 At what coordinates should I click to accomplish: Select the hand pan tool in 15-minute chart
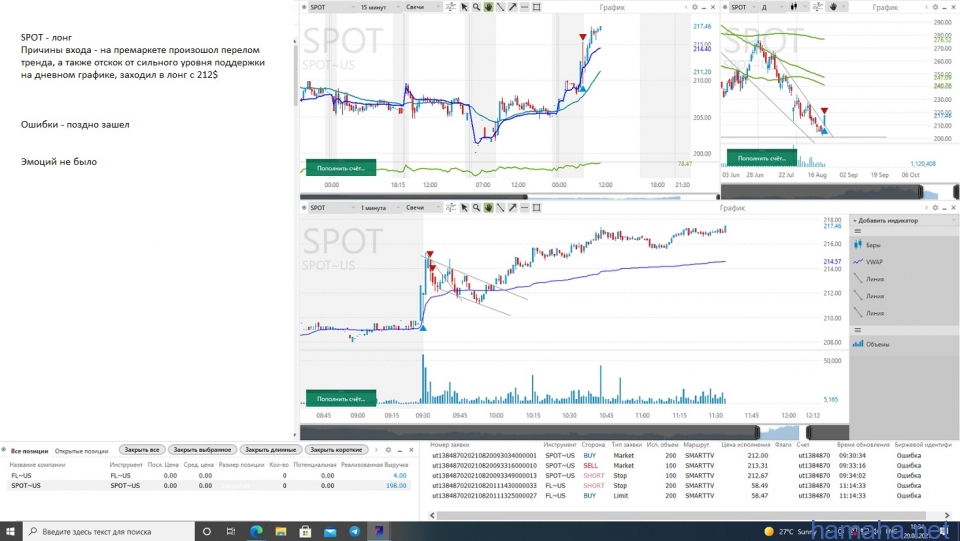pos(489,7)
